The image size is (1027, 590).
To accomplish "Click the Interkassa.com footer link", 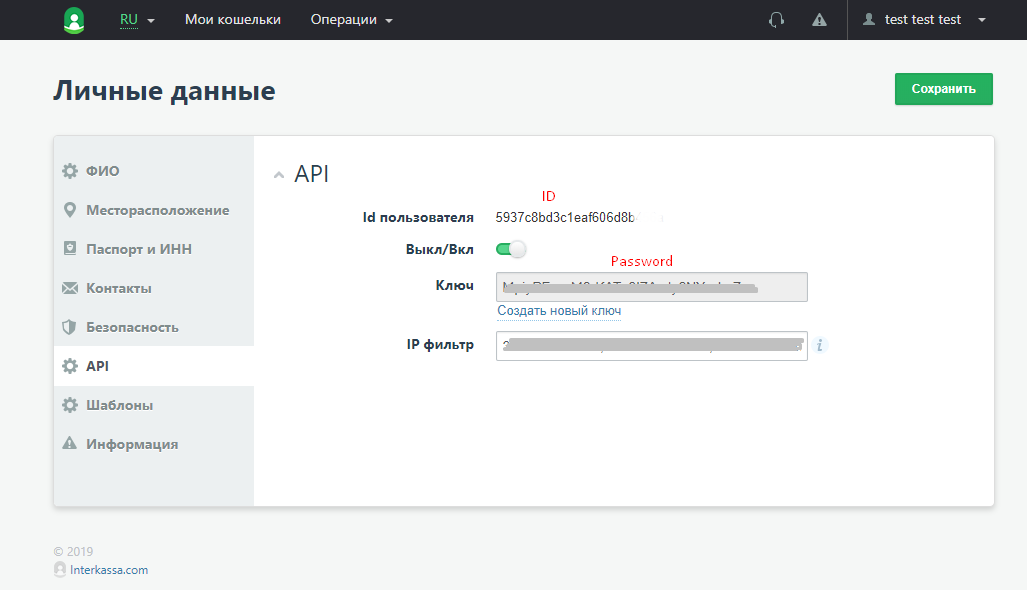I will [x=109, y=570].
